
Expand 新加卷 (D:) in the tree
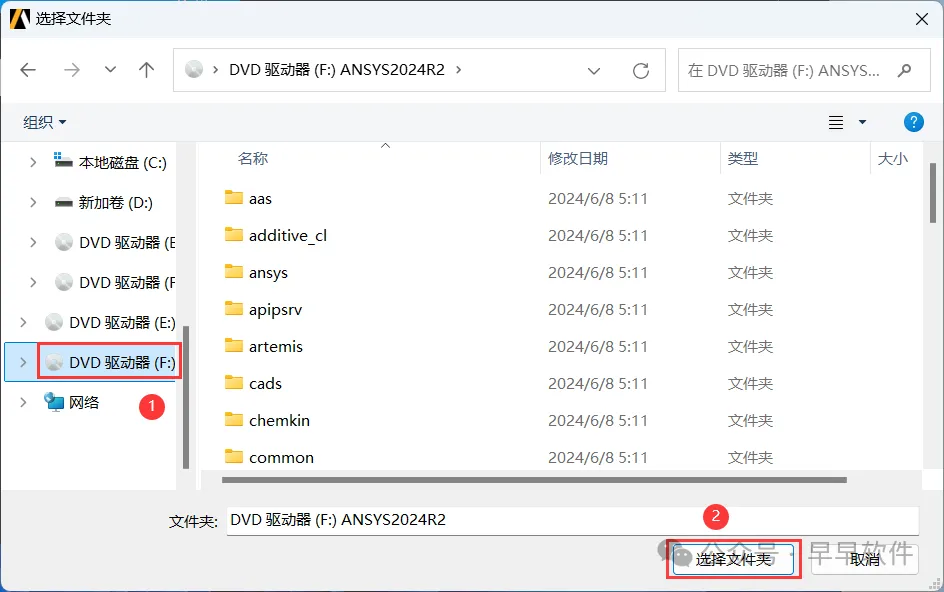click(x=33, y=202)
